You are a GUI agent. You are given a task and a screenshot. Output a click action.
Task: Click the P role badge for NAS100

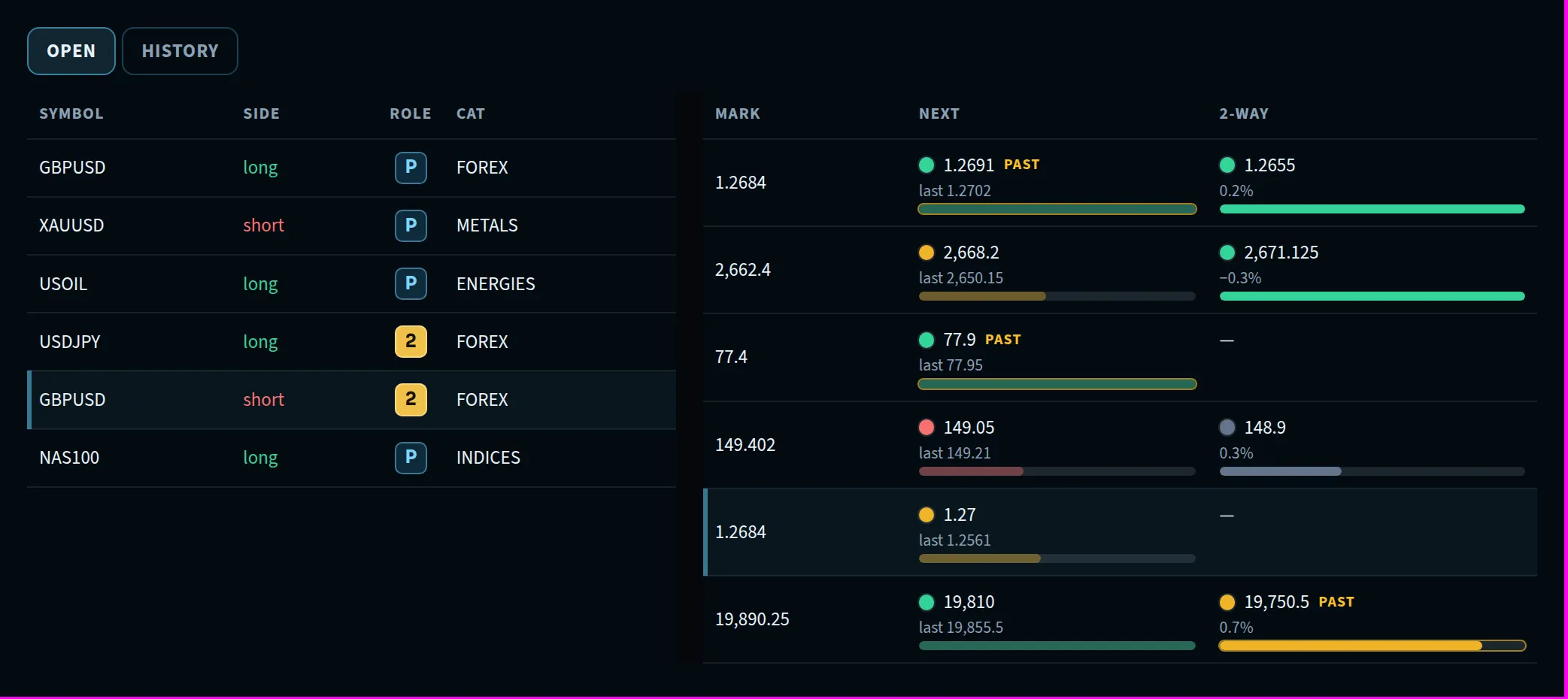coord(411,457)
